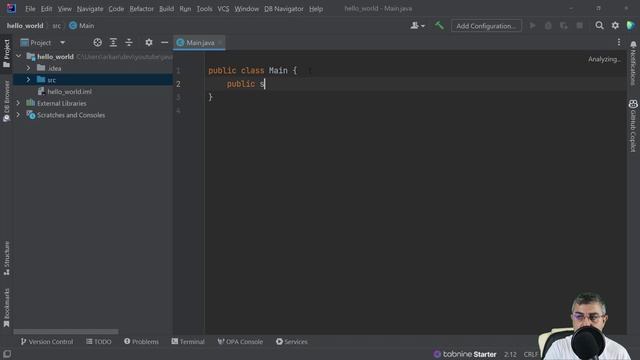Screen dimensions: 640x360
Task: Open the VCS menu
Action: (x=223, y=9)
